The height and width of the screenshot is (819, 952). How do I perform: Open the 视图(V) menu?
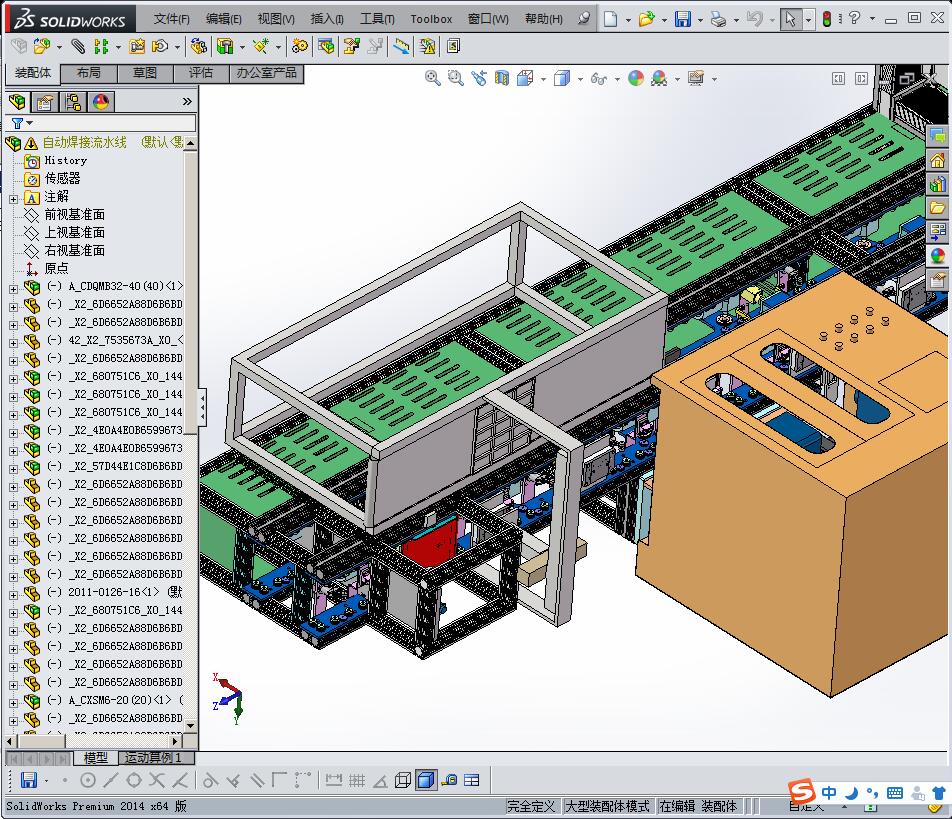tap(276, 19)
